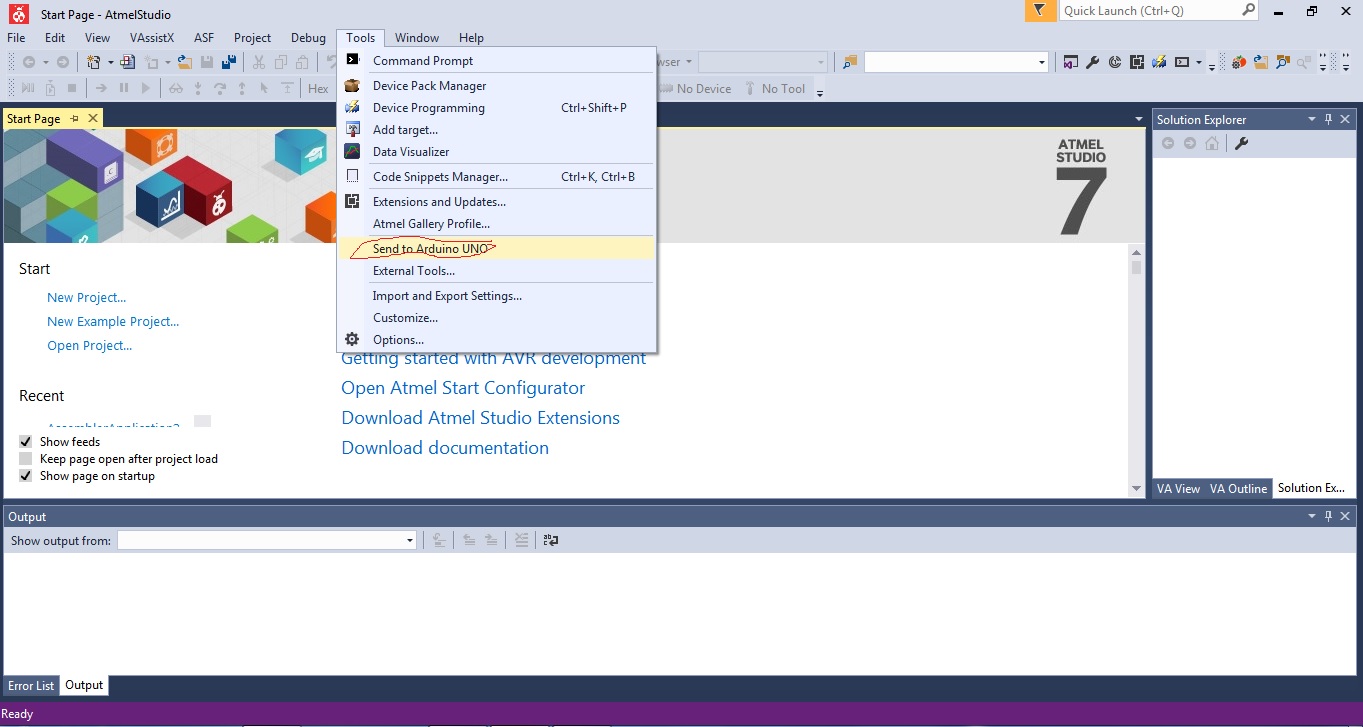Pin the Output panel
1363x727 pixels.
[x=1329, y=517]
